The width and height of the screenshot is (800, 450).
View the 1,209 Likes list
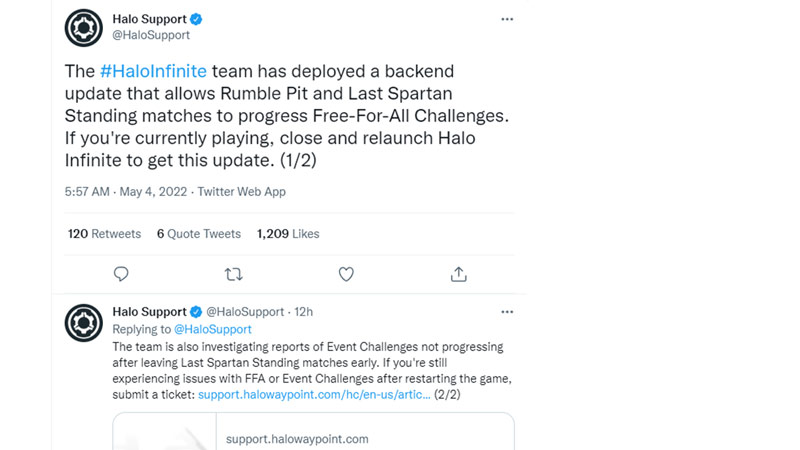pos(288,234)
